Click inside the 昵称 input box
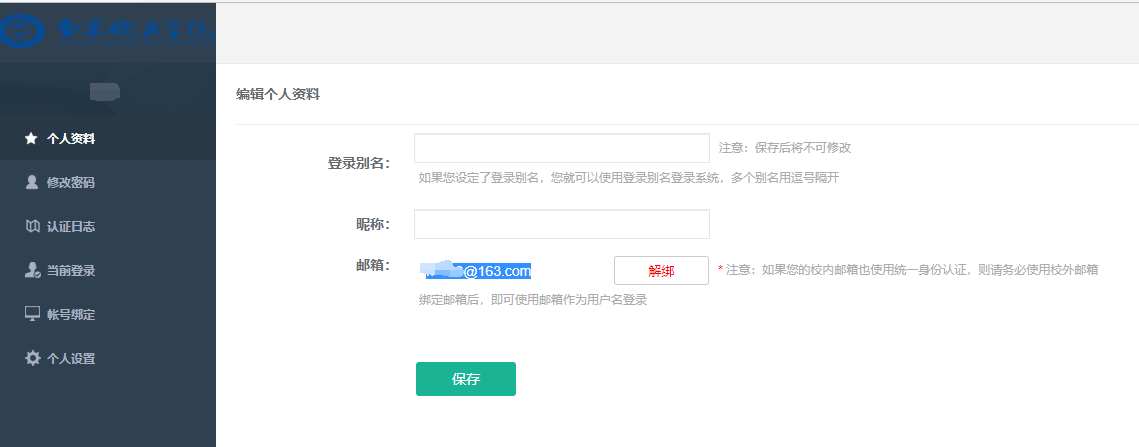Image resolution: width=1139 pixels, height=447 pixels. coord(561,224)
